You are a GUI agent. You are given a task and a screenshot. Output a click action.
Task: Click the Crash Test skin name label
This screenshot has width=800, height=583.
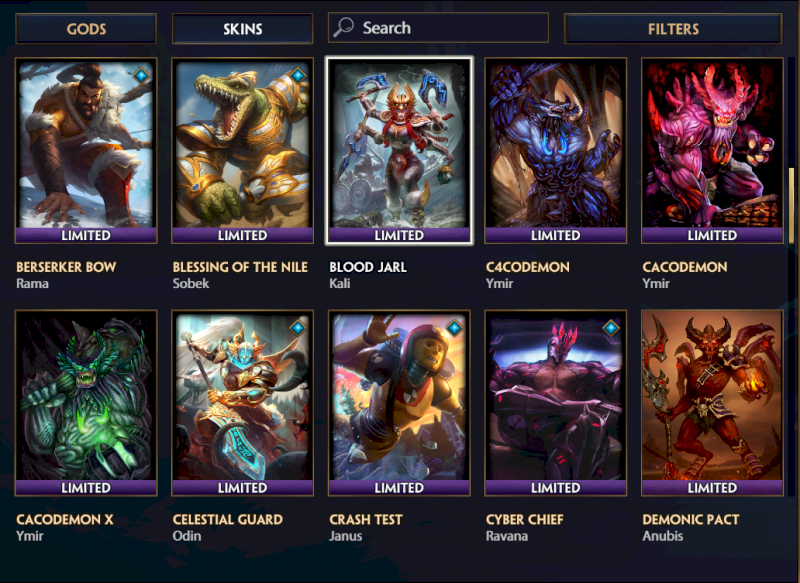tap(366, 519)
